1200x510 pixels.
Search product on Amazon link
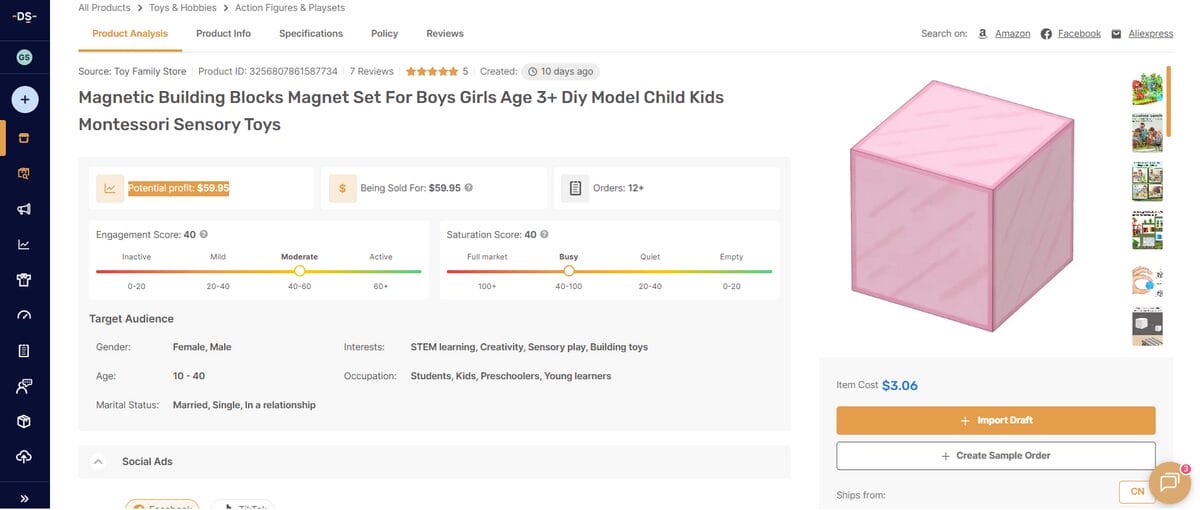(x=1012, y=34)
